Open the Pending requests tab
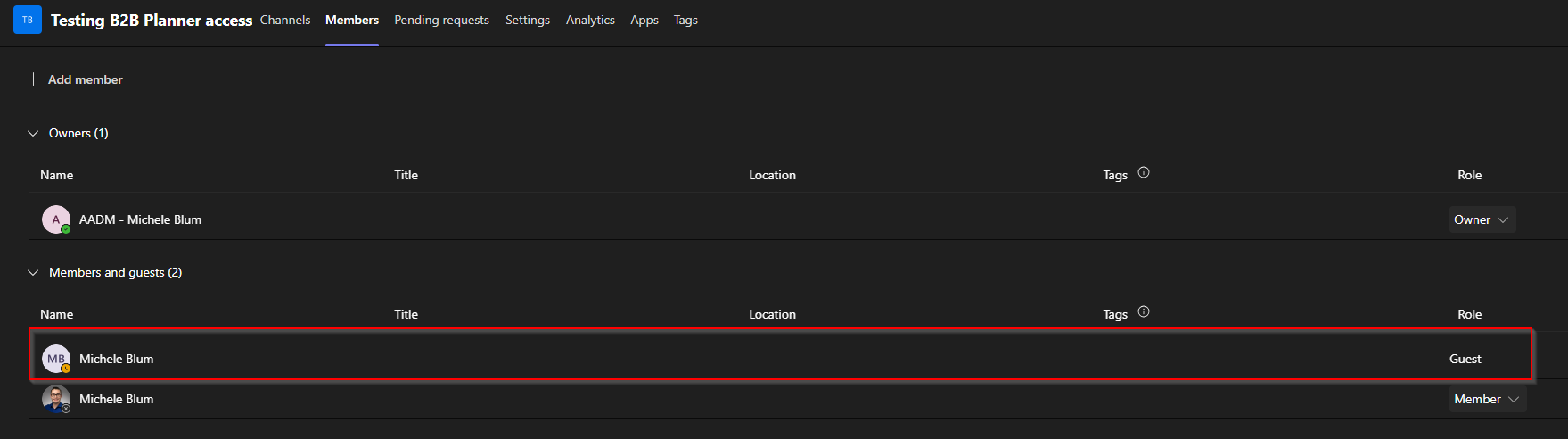The width and height of the screenshot is (1568, 439). [441, 20]
